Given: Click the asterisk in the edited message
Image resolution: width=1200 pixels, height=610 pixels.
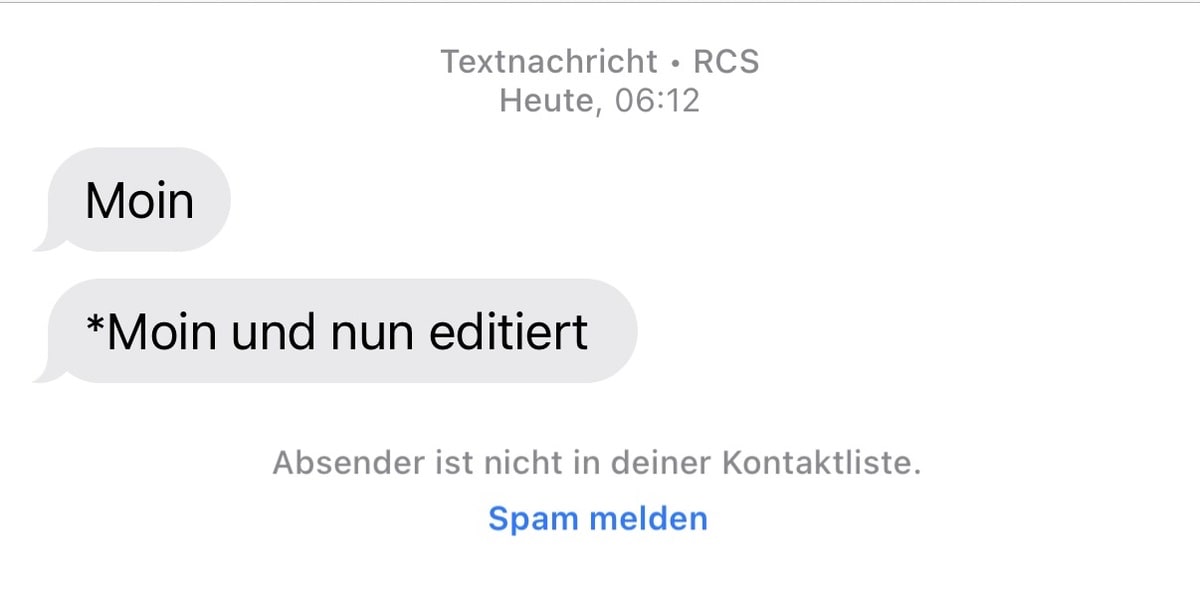Looking at the screenshot, I should [x=95, y=325].
